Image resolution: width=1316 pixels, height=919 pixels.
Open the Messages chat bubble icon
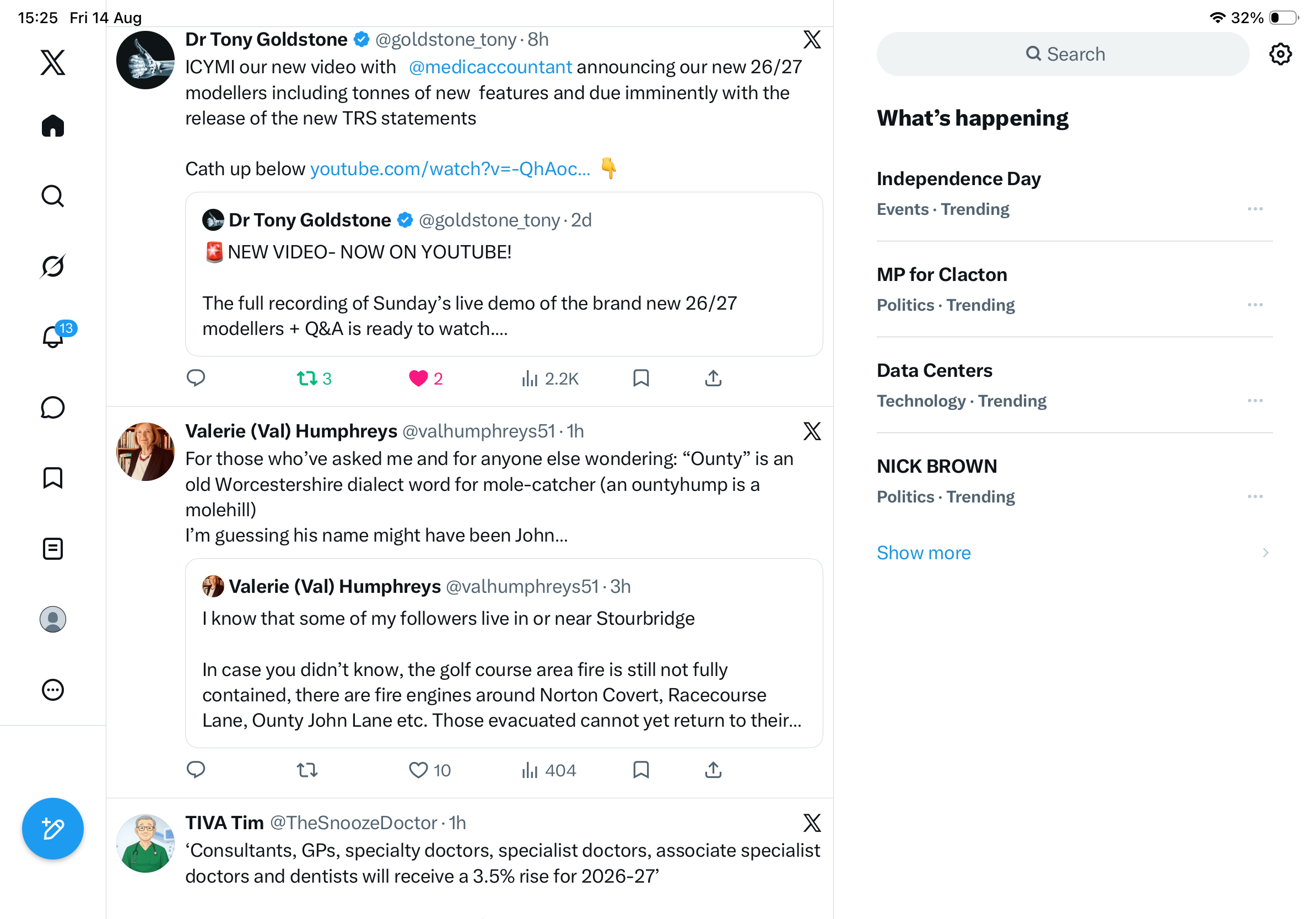[53, 407]
